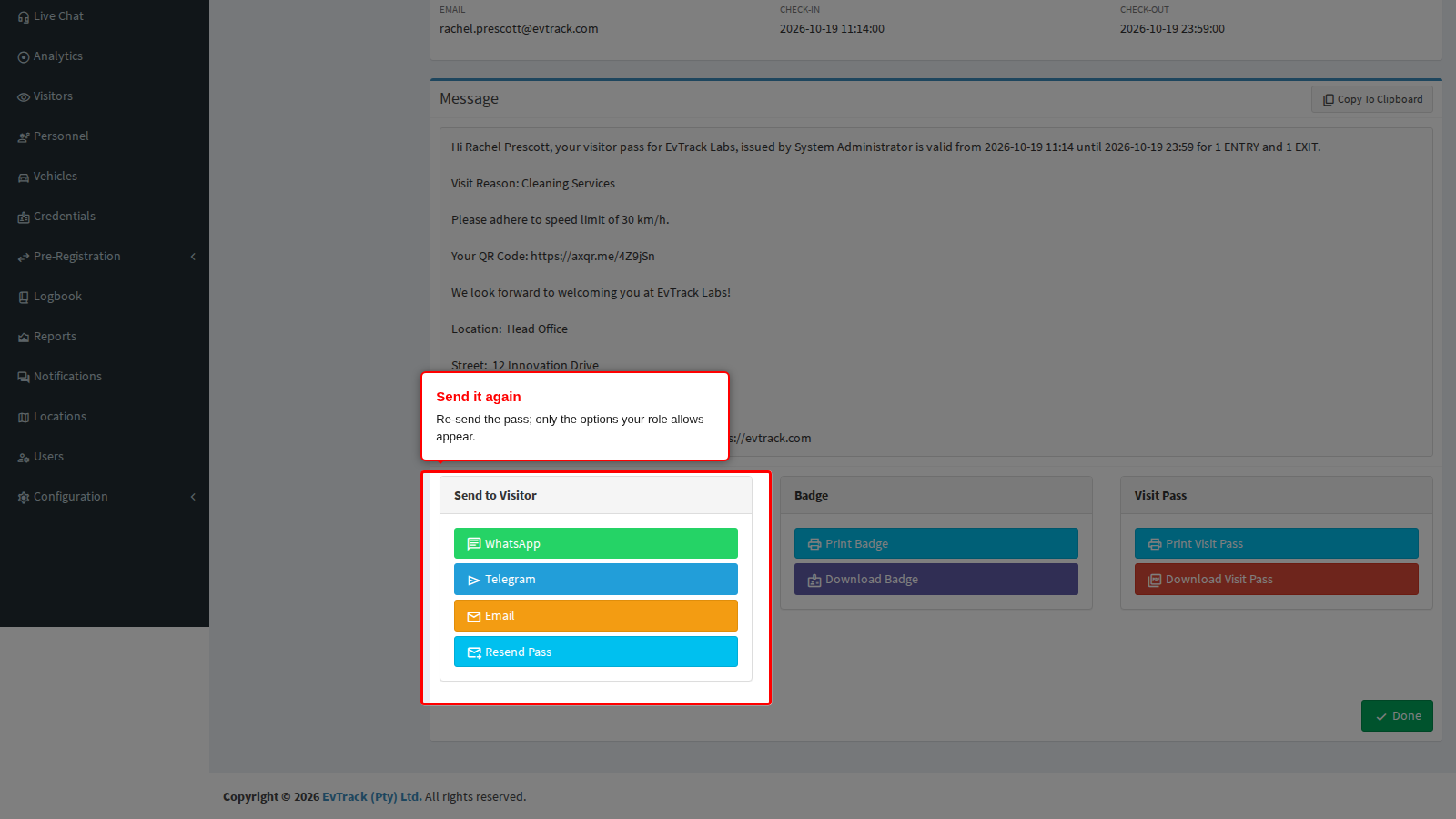Click the check-out time 2026-10-19 23:59:00
The image size is (1456, 819).
click(x=1172, y=29)
